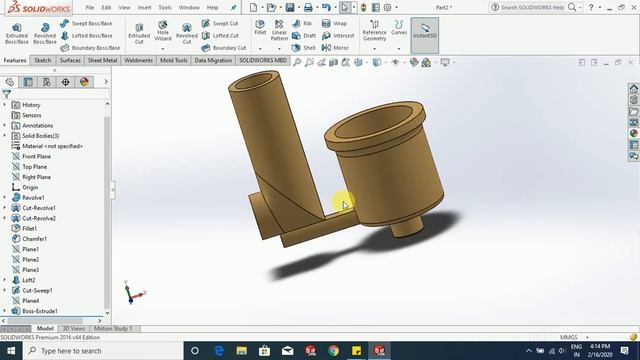Choose the Swept Boss/Base tool
The width and height of the screenshot is (640, 360).
[x=86, y=24]
